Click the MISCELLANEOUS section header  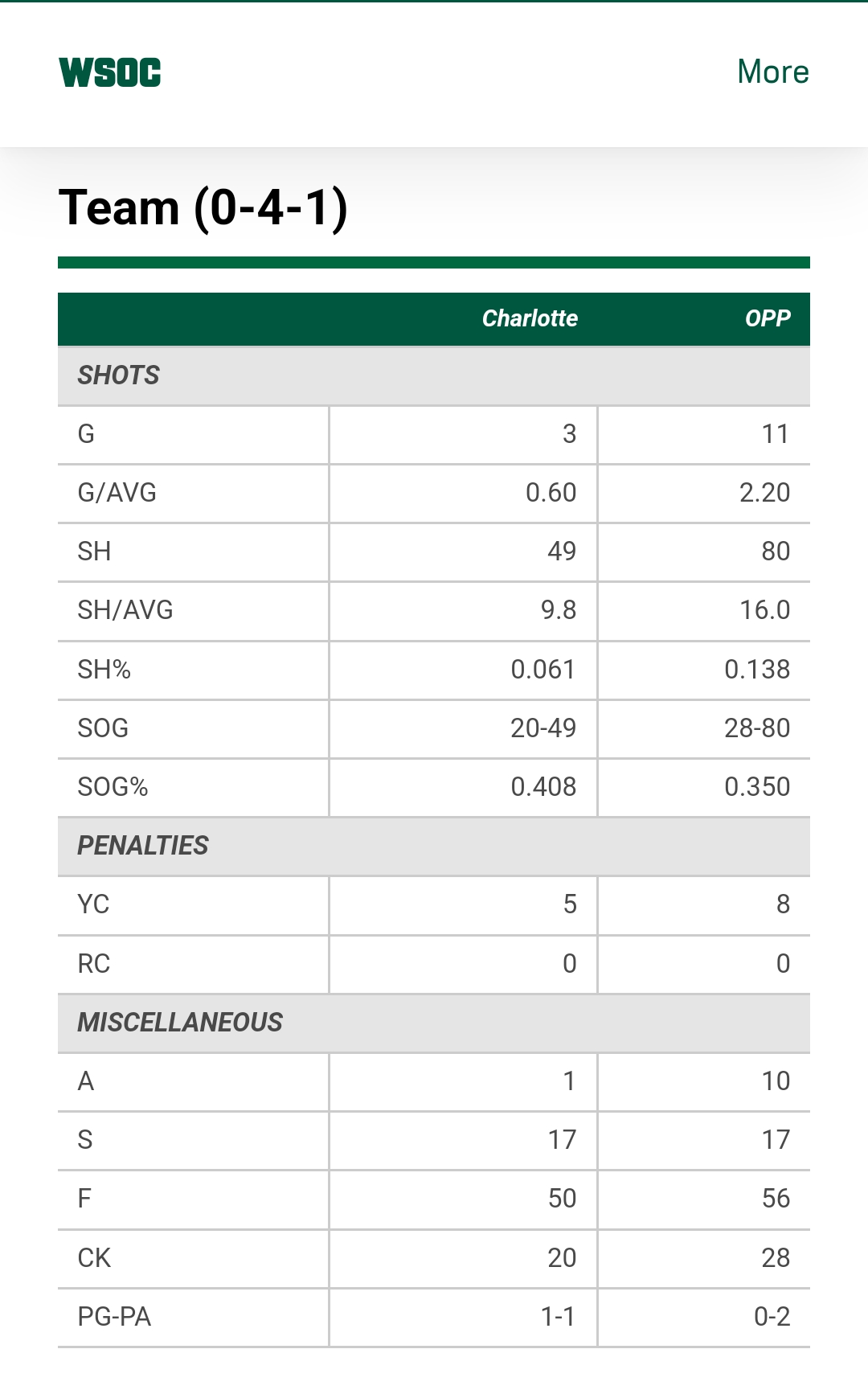(180, 1023)
